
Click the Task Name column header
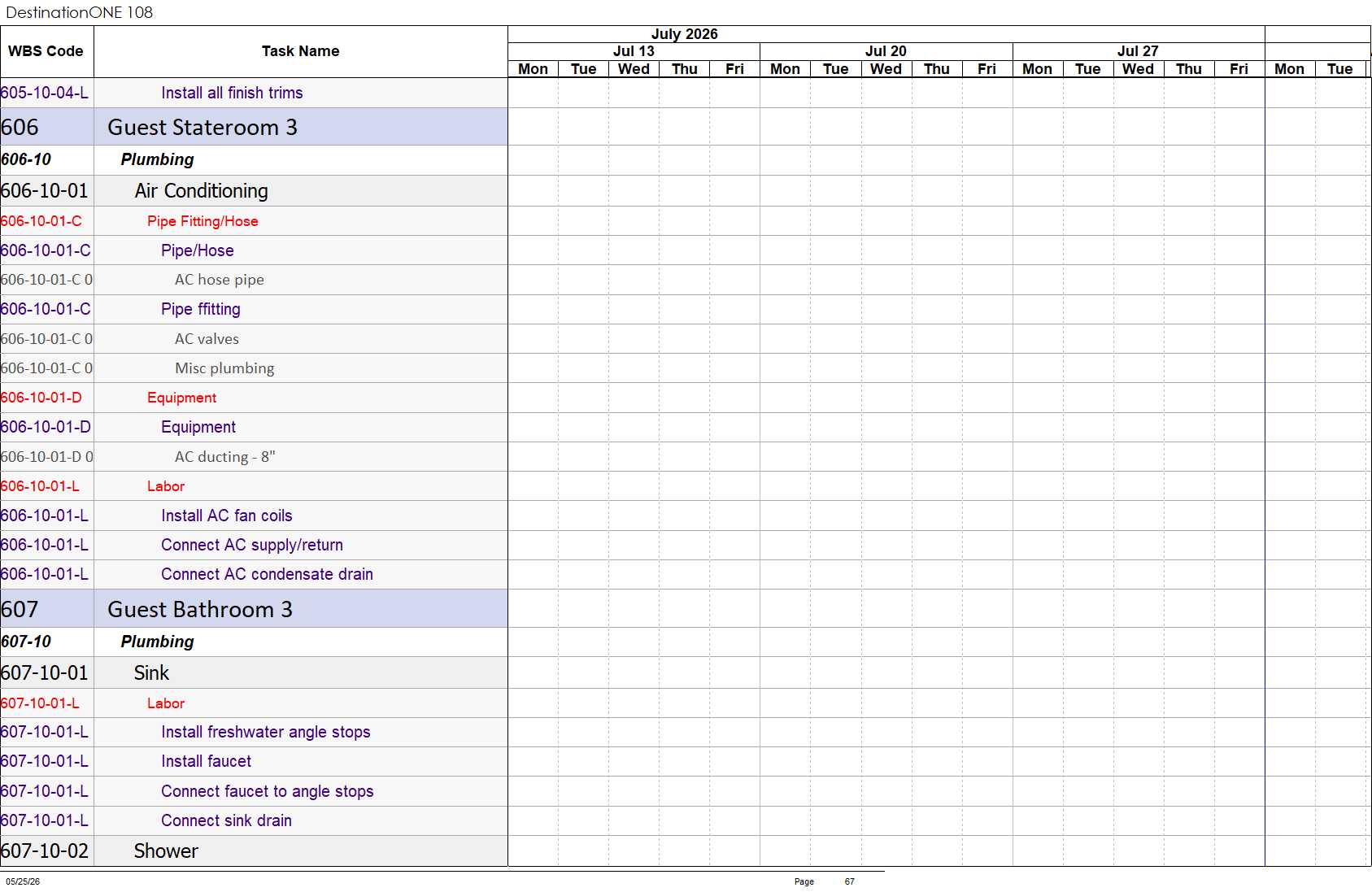[x=300, y=51]
